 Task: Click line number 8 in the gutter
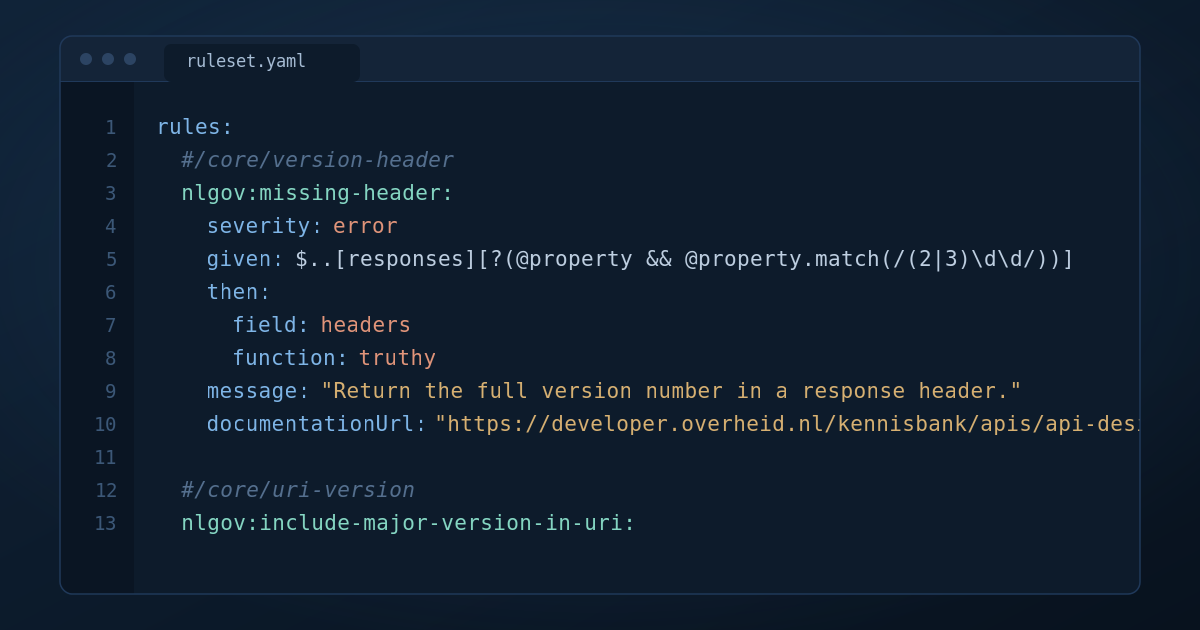coord(111,358)
